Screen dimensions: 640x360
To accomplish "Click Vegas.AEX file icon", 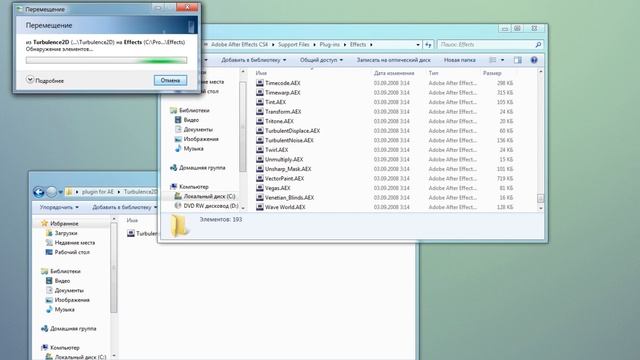I will [x=260, y=188].
